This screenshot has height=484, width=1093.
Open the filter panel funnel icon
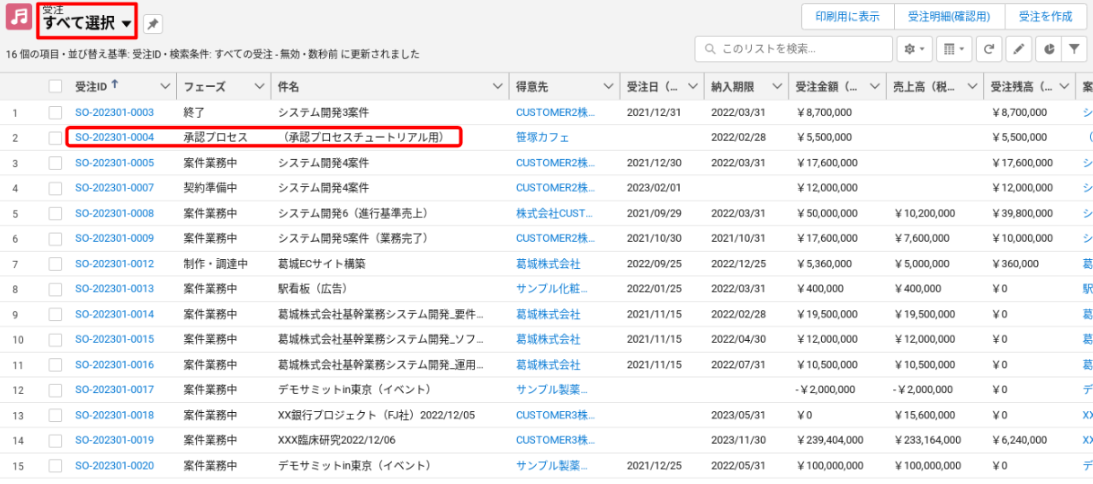(1073, 50)
